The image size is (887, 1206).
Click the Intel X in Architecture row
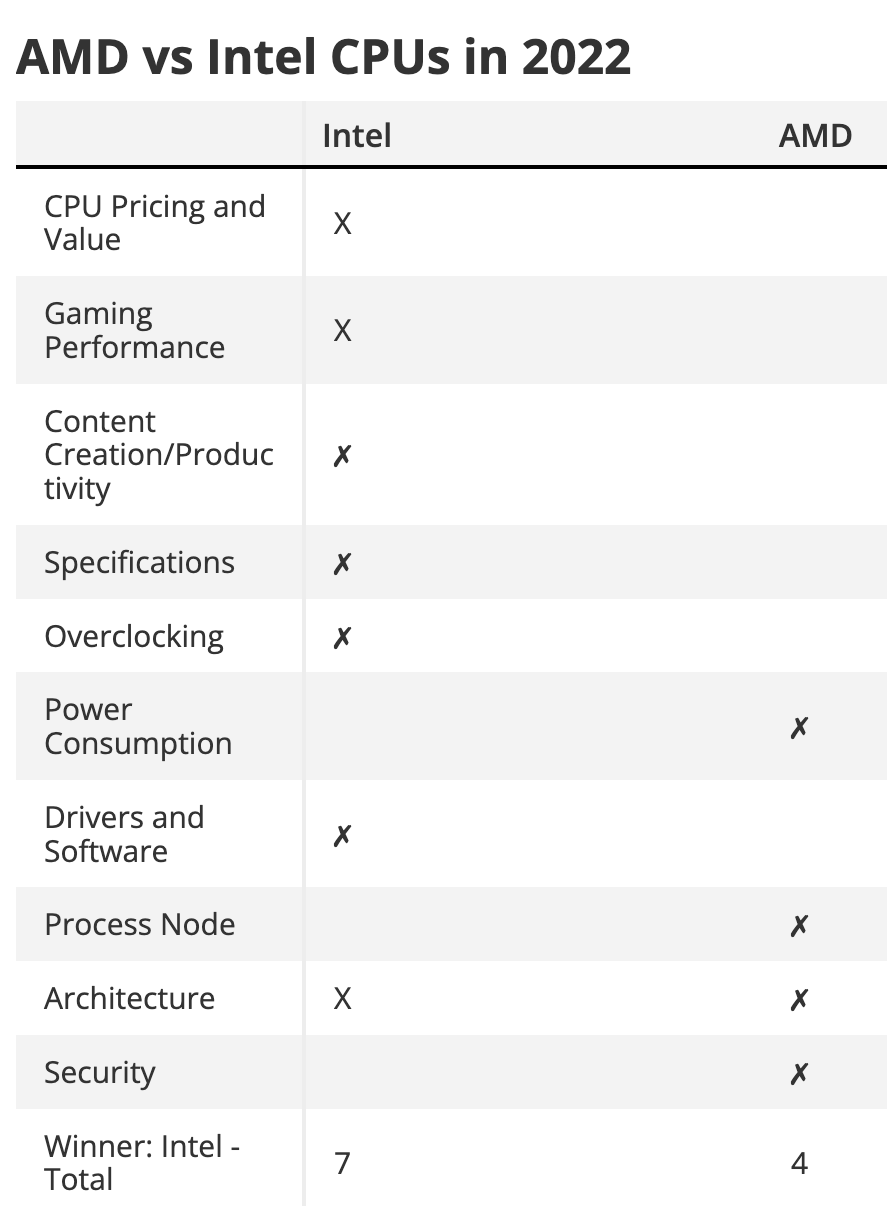[x=342, y=999]
